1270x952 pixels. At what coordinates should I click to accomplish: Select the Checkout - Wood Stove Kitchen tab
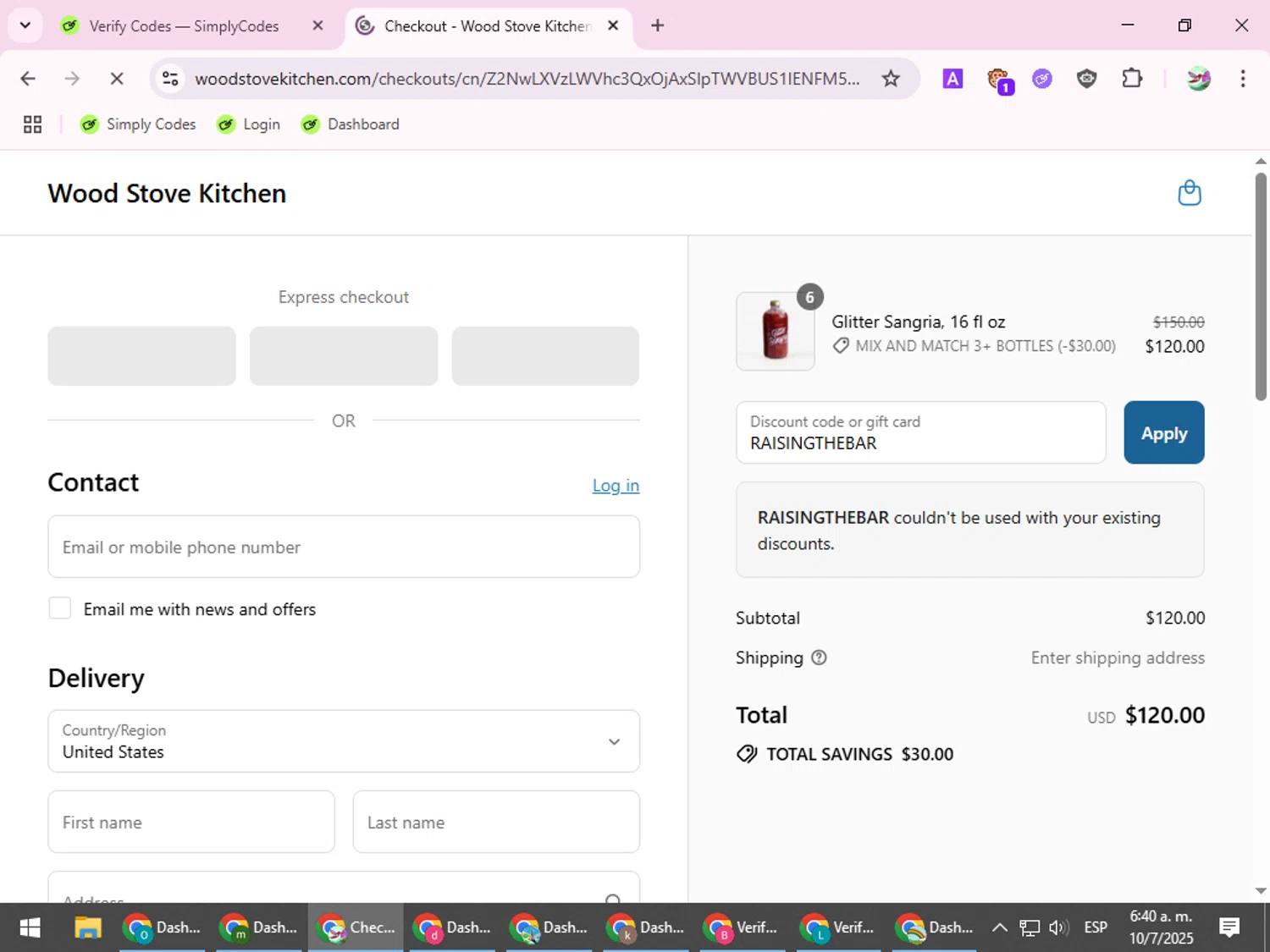coord(488,25)
